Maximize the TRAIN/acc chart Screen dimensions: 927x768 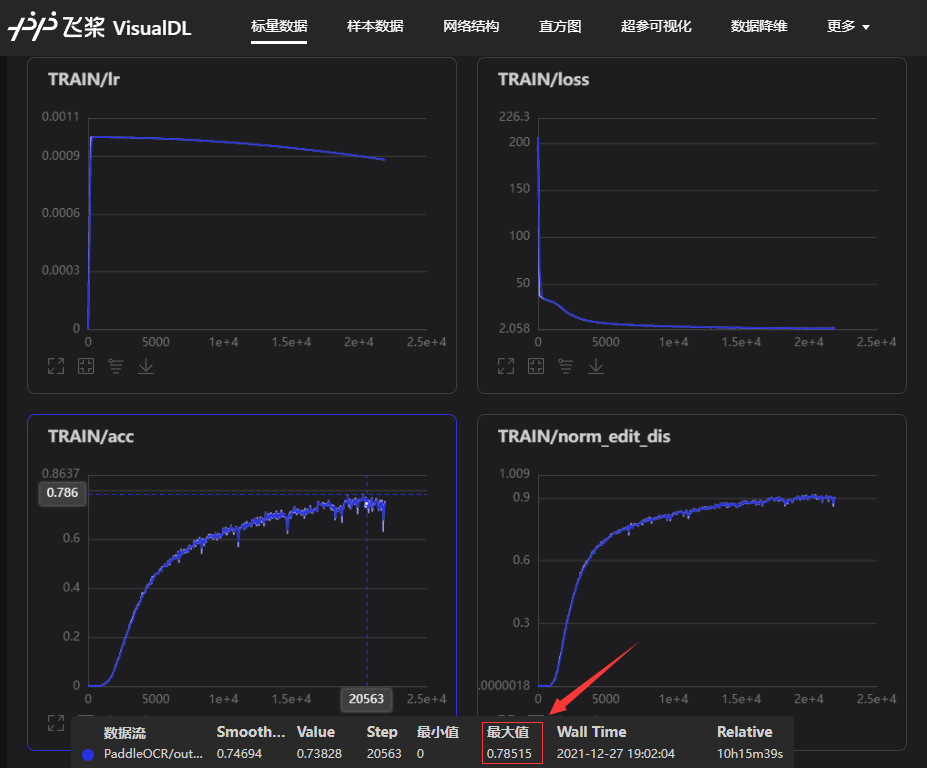(x=56, y=722)
